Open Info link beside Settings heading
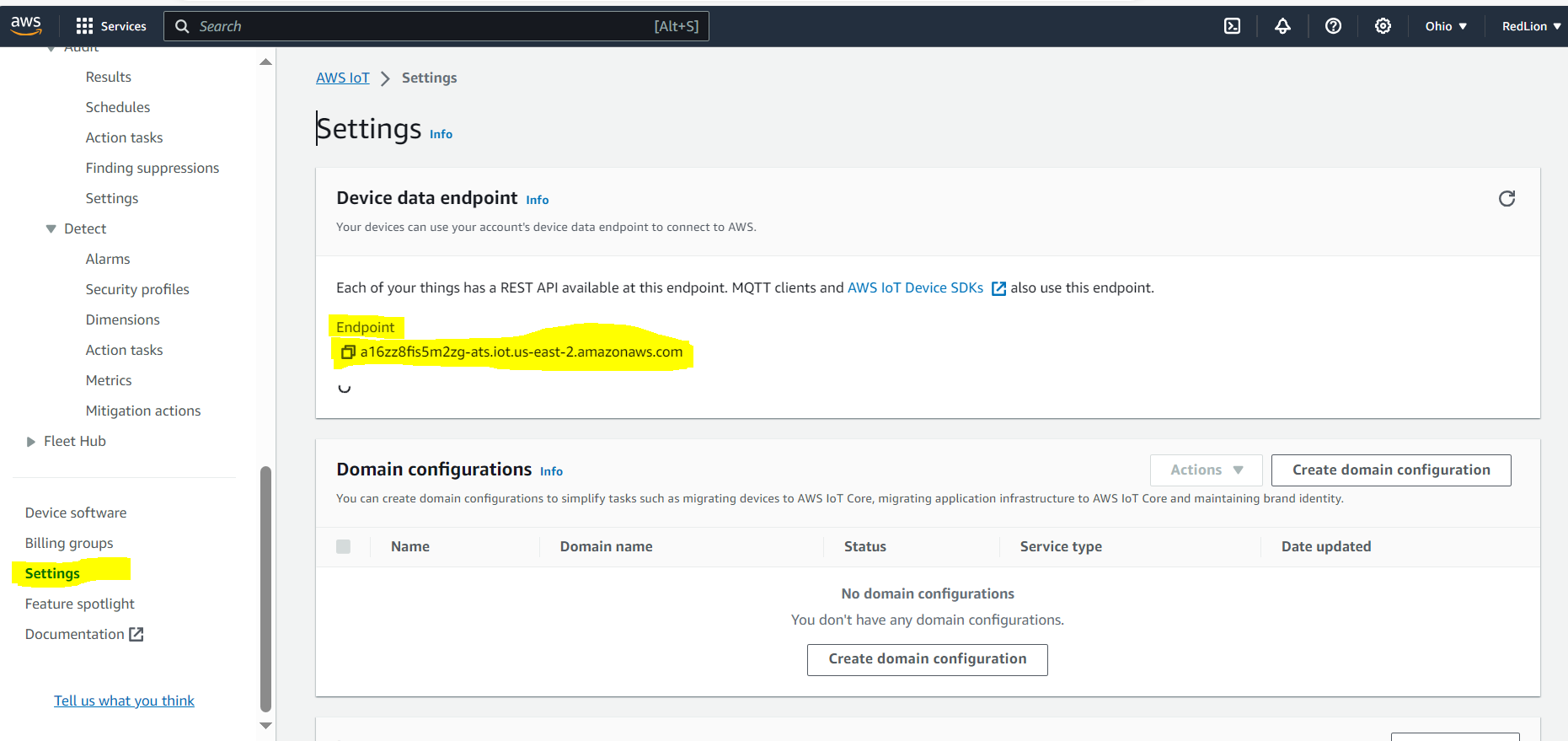The image size is (1568, 741). 441,134
